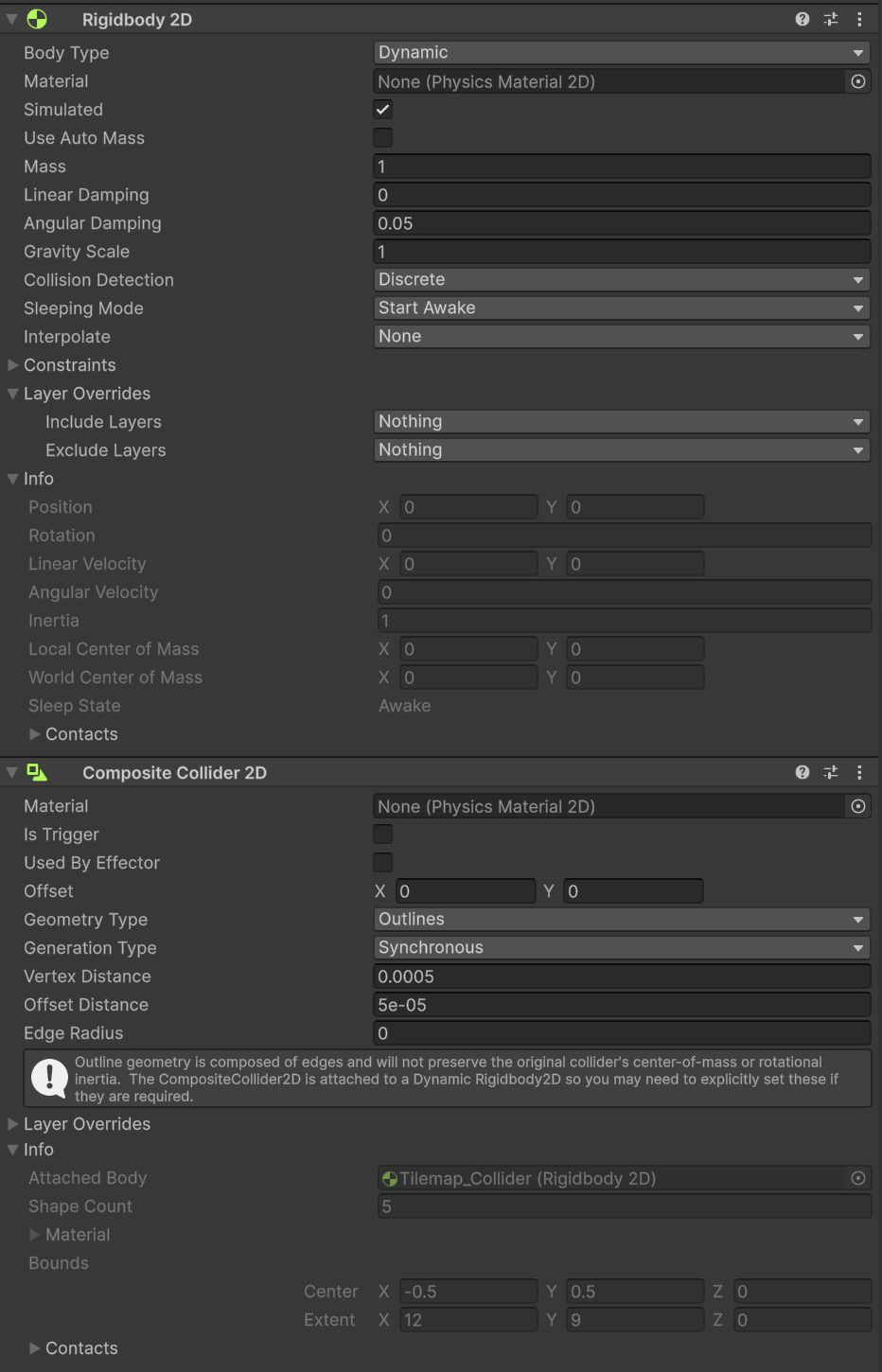Open Composite Collider 2D help icon
882x1372 pixels.
[803, 772]
